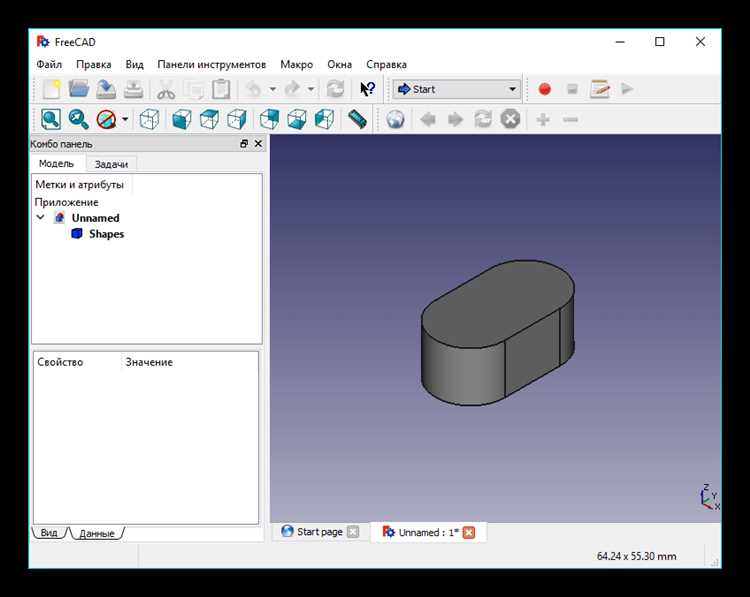Close the Unnamed : 1* tab
This screenshot has width=750, height=597.
[469, 532]
